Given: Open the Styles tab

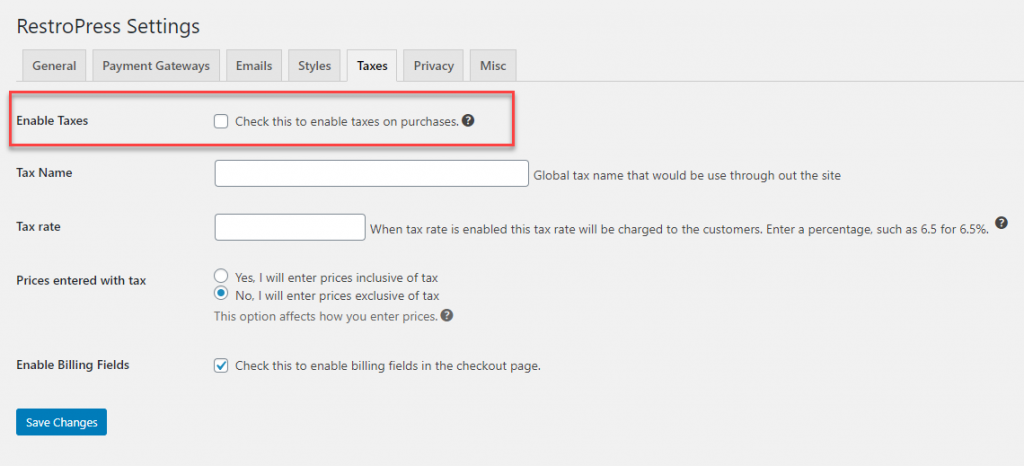Looking at the screenshot, I should tap(315, 65).
